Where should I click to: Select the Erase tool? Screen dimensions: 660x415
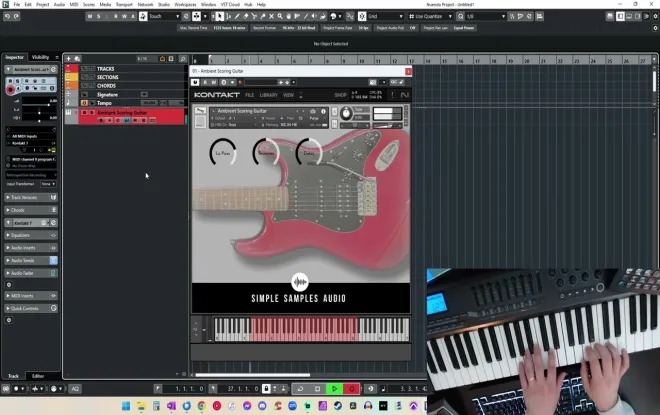pyautogui.click(x=246, y=16)
